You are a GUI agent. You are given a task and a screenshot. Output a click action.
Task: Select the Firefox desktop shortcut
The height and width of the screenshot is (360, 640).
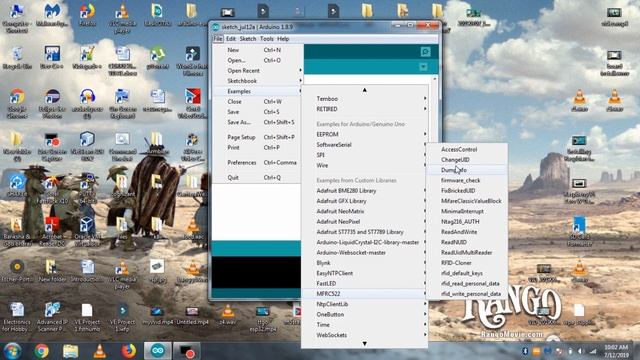[x=87, y=16]
